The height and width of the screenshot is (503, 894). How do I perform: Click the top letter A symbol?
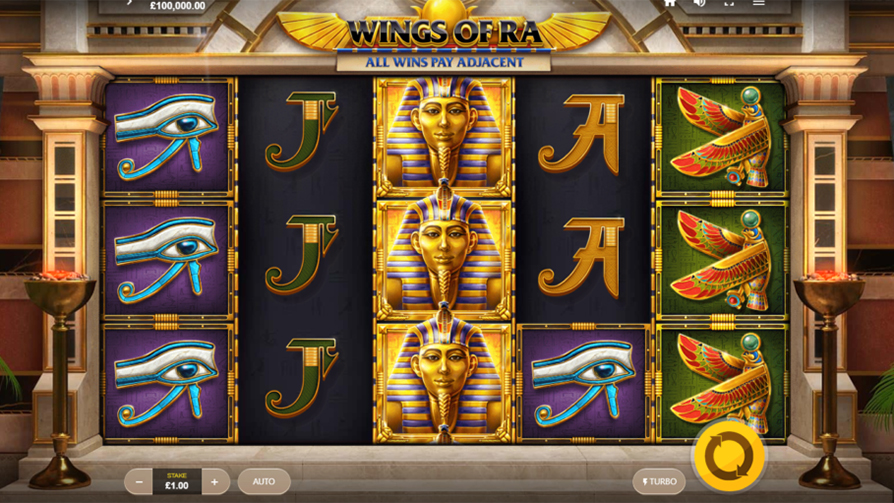pos(583,135)
